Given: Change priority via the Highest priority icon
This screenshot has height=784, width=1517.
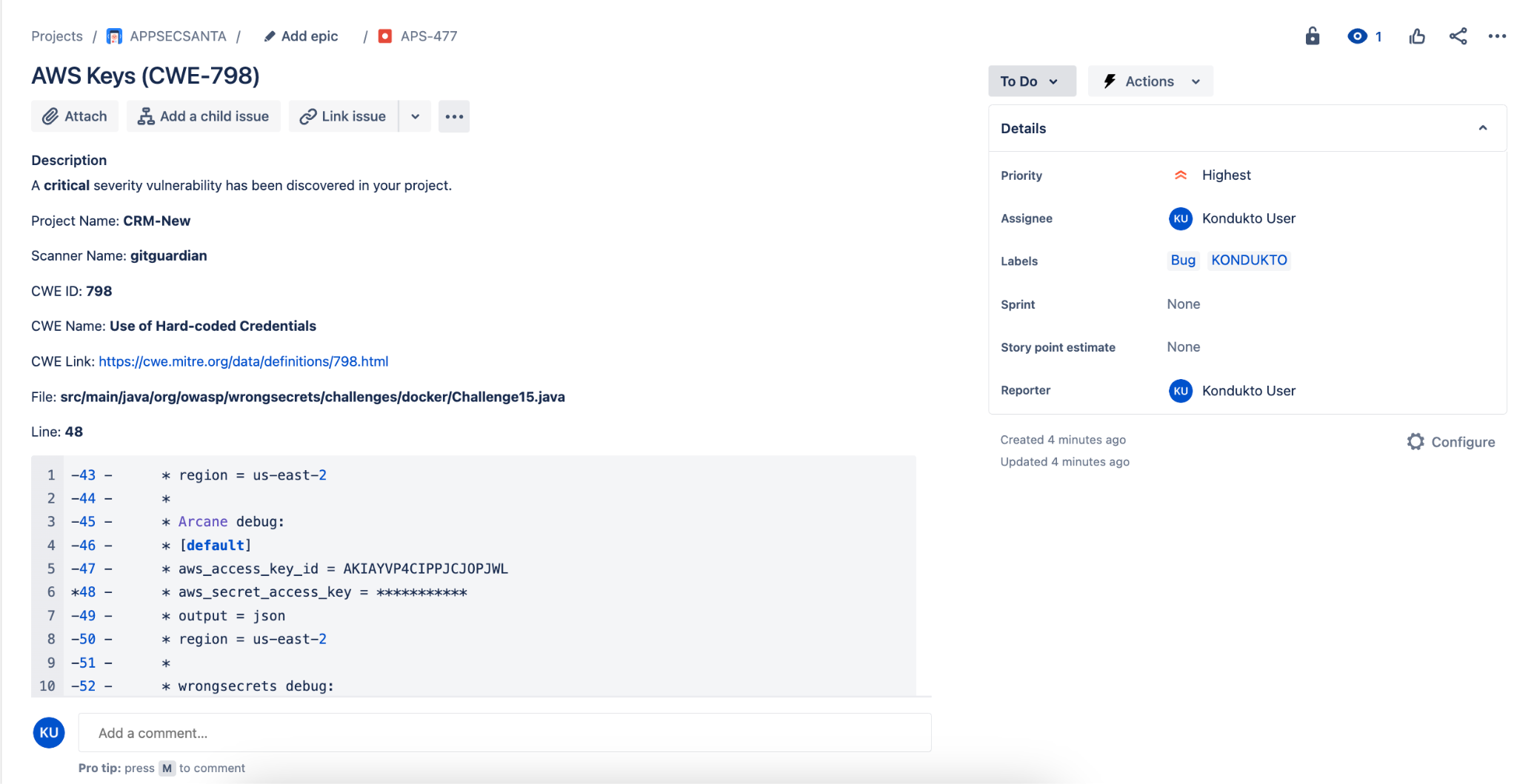Looking at the screenshot, I should click(x=1179, y=175).
